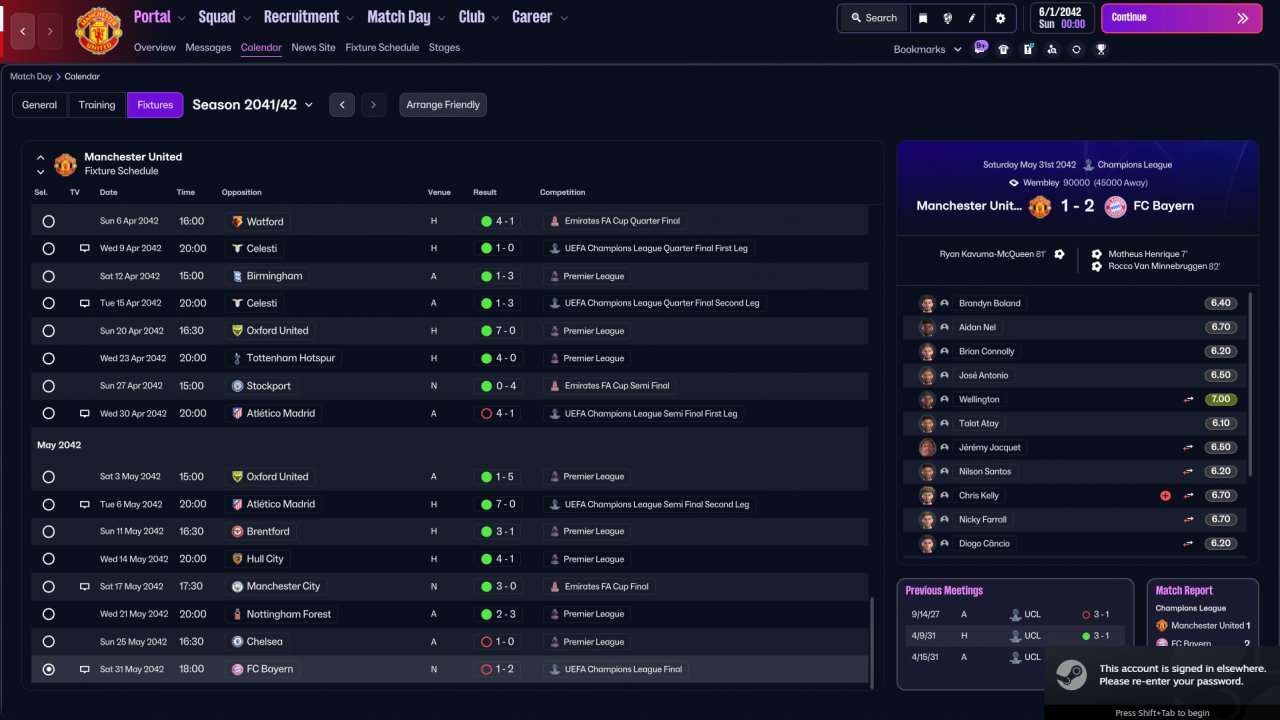Click the Watford club badge

pos(237,221)
